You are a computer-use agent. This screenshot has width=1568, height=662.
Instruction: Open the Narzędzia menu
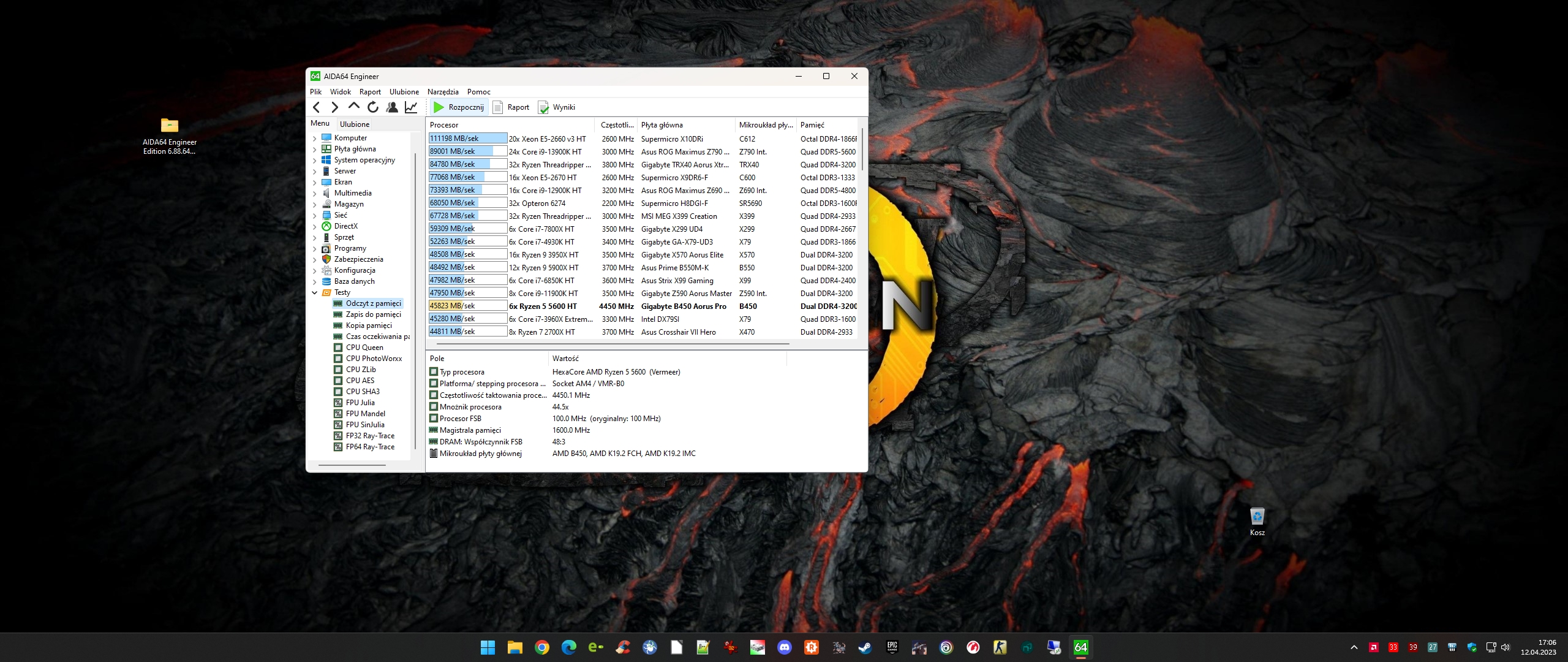click(x=443, y=92)
